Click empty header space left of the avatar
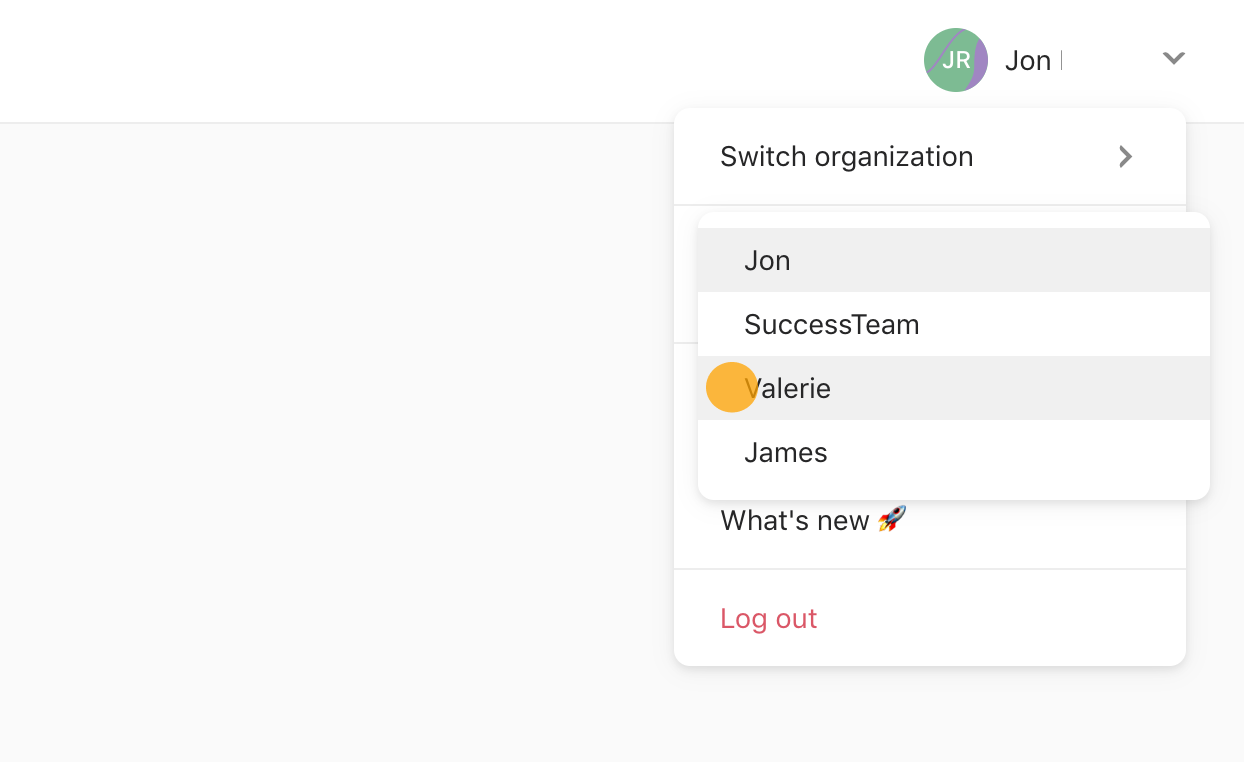 (x=450, y=60)
